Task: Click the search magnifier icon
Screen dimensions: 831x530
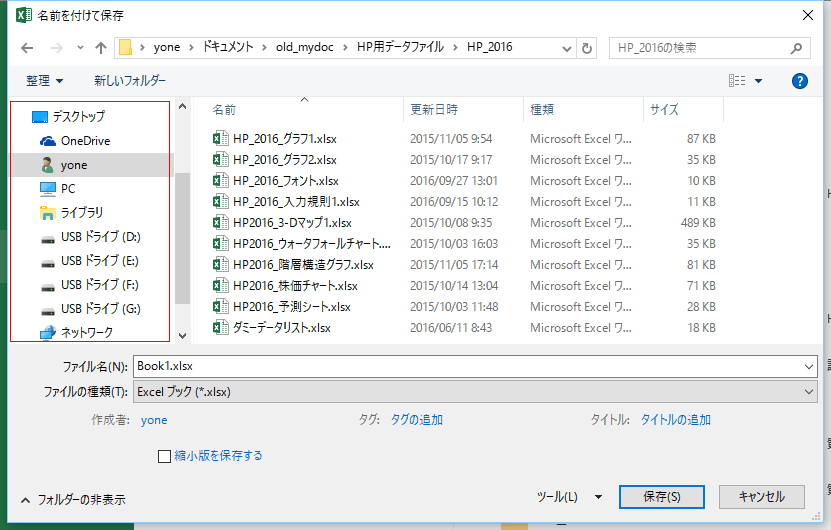Action: point(796,49)
